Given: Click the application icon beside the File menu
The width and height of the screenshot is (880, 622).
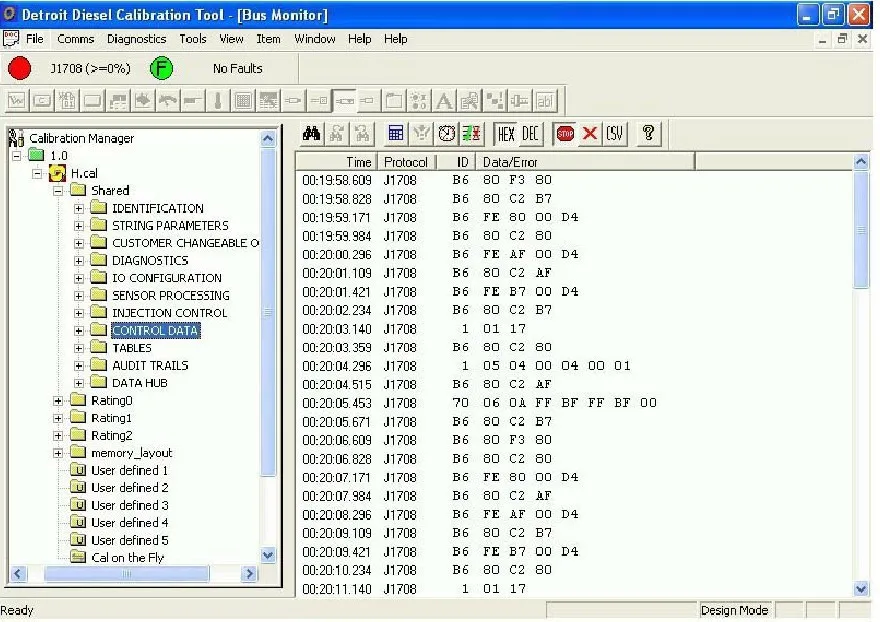Looking at the screenshot, I should (11, 39).
